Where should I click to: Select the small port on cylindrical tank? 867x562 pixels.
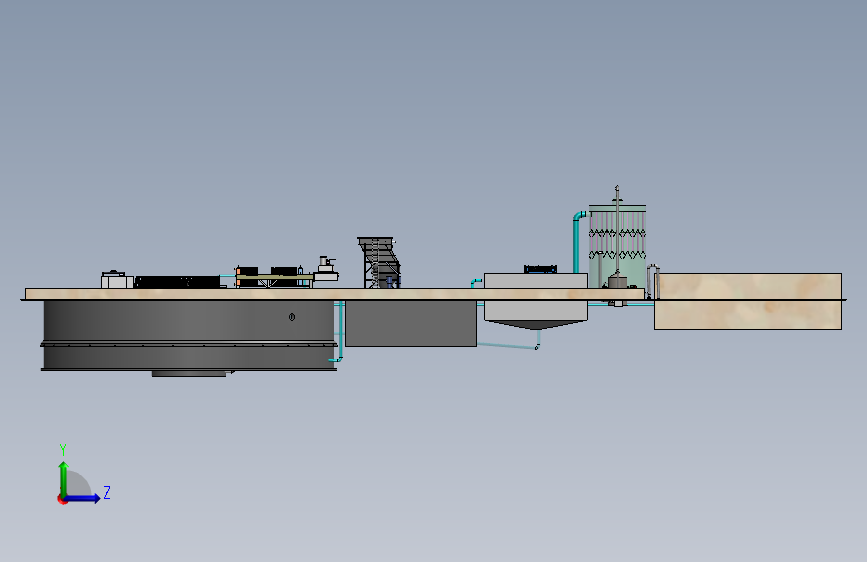[x=292, y=317]
